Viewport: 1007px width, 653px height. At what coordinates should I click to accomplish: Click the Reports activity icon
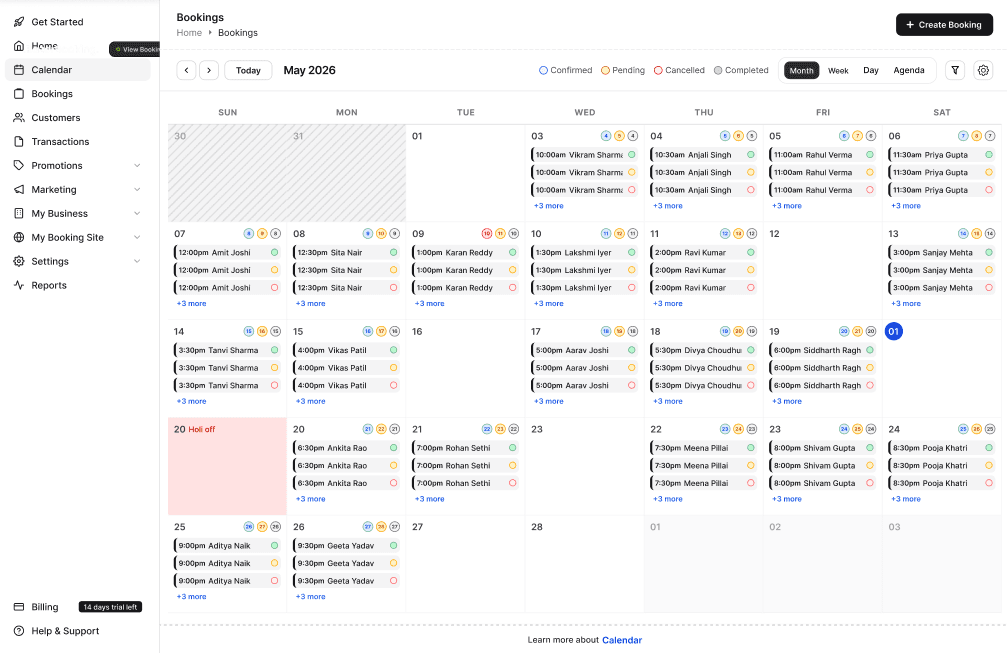tap(19, 285)
